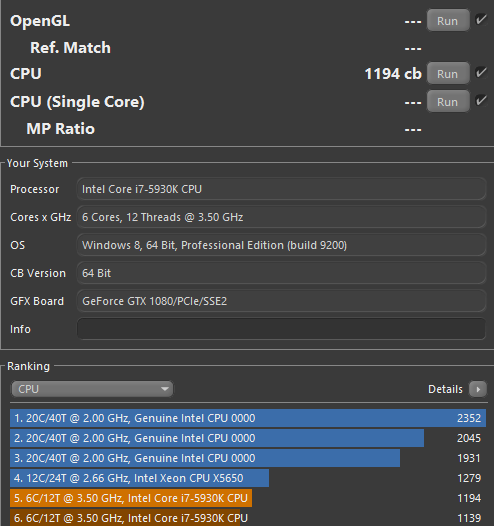Click the ranking dropdown arrow
The image size is (494, 526).
[165, 389]
